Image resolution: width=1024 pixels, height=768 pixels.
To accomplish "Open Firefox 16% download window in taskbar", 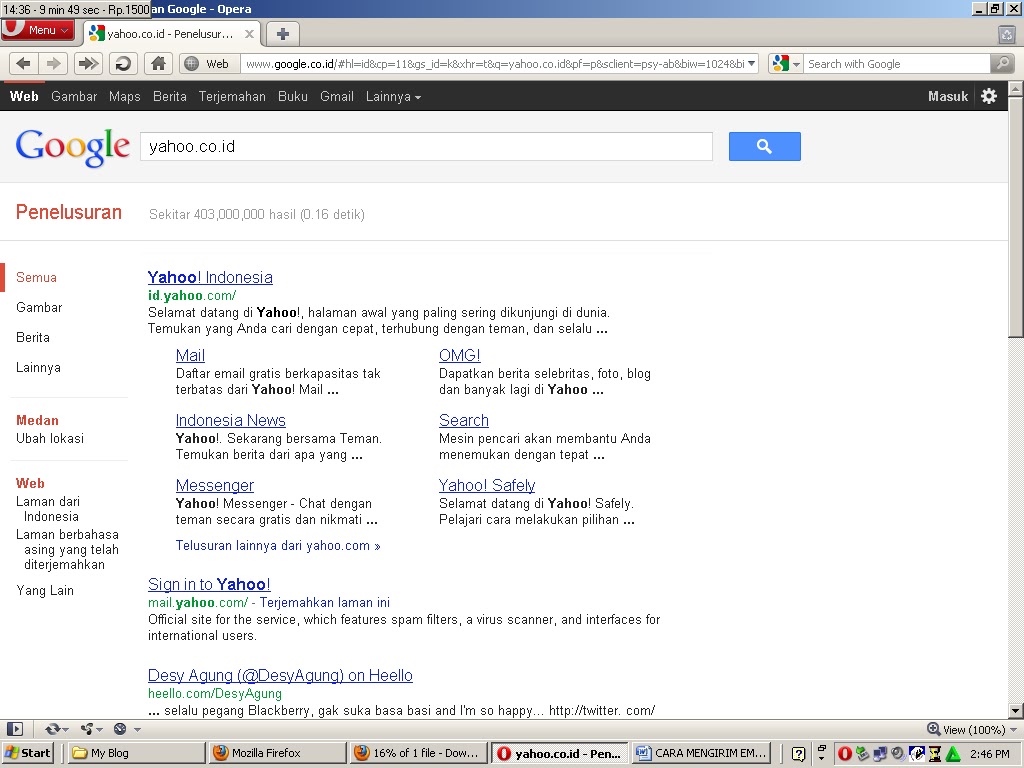I will point(419,753).
